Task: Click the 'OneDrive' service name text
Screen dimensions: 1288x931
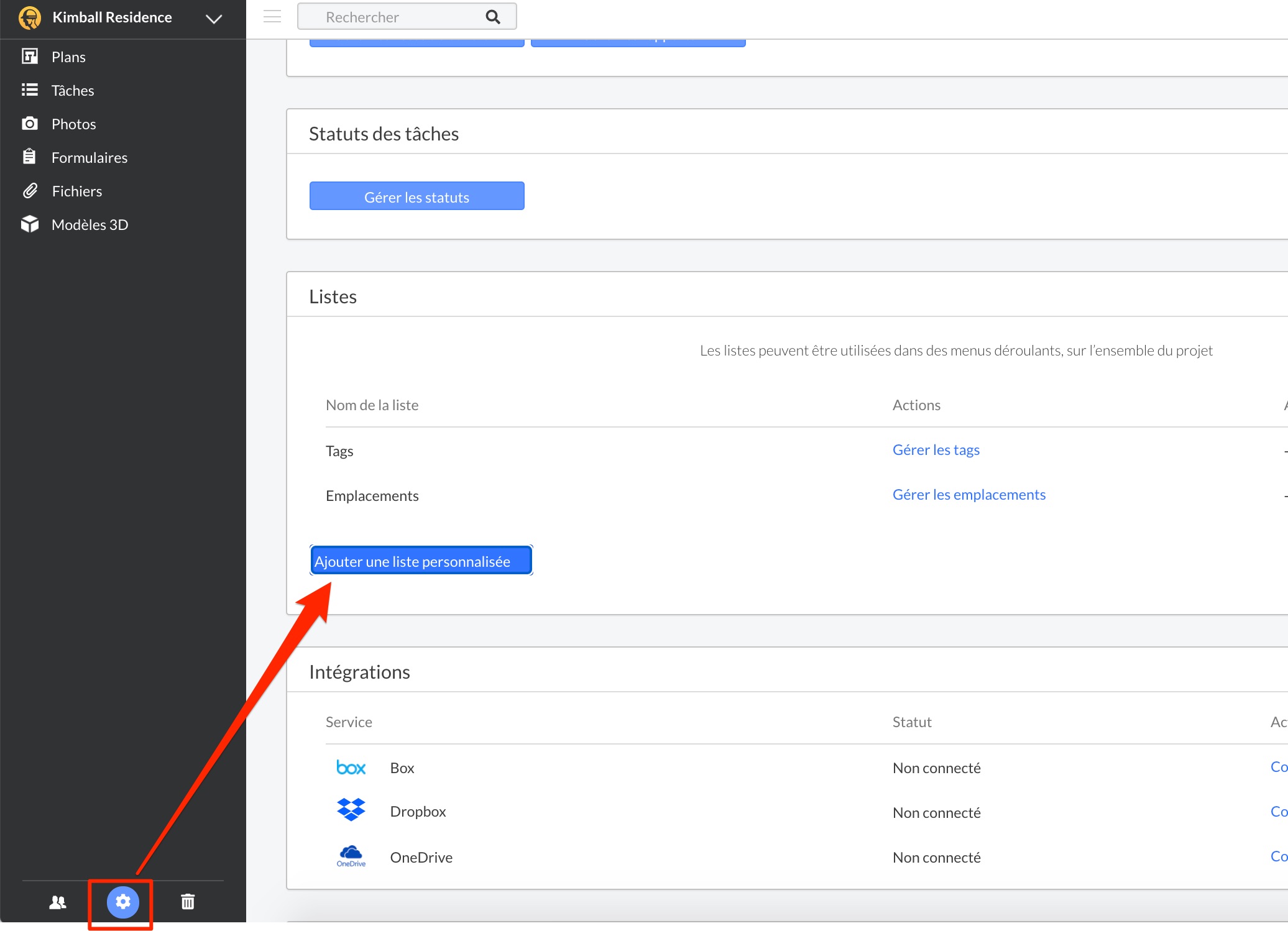Action: tap(421, 857)
